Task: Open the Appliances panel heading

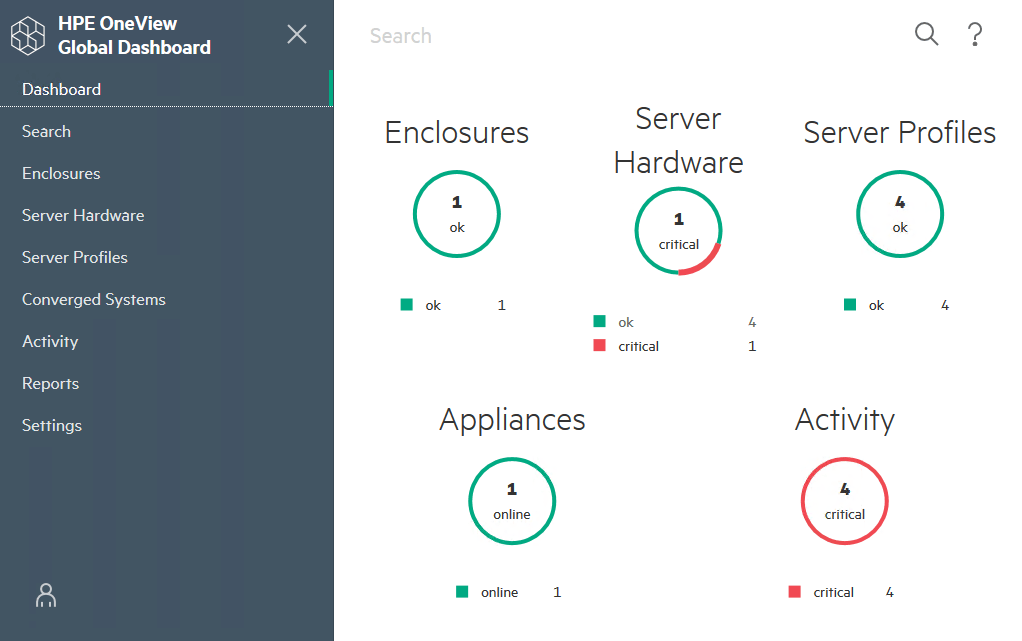Action: (x=512, y=420)
